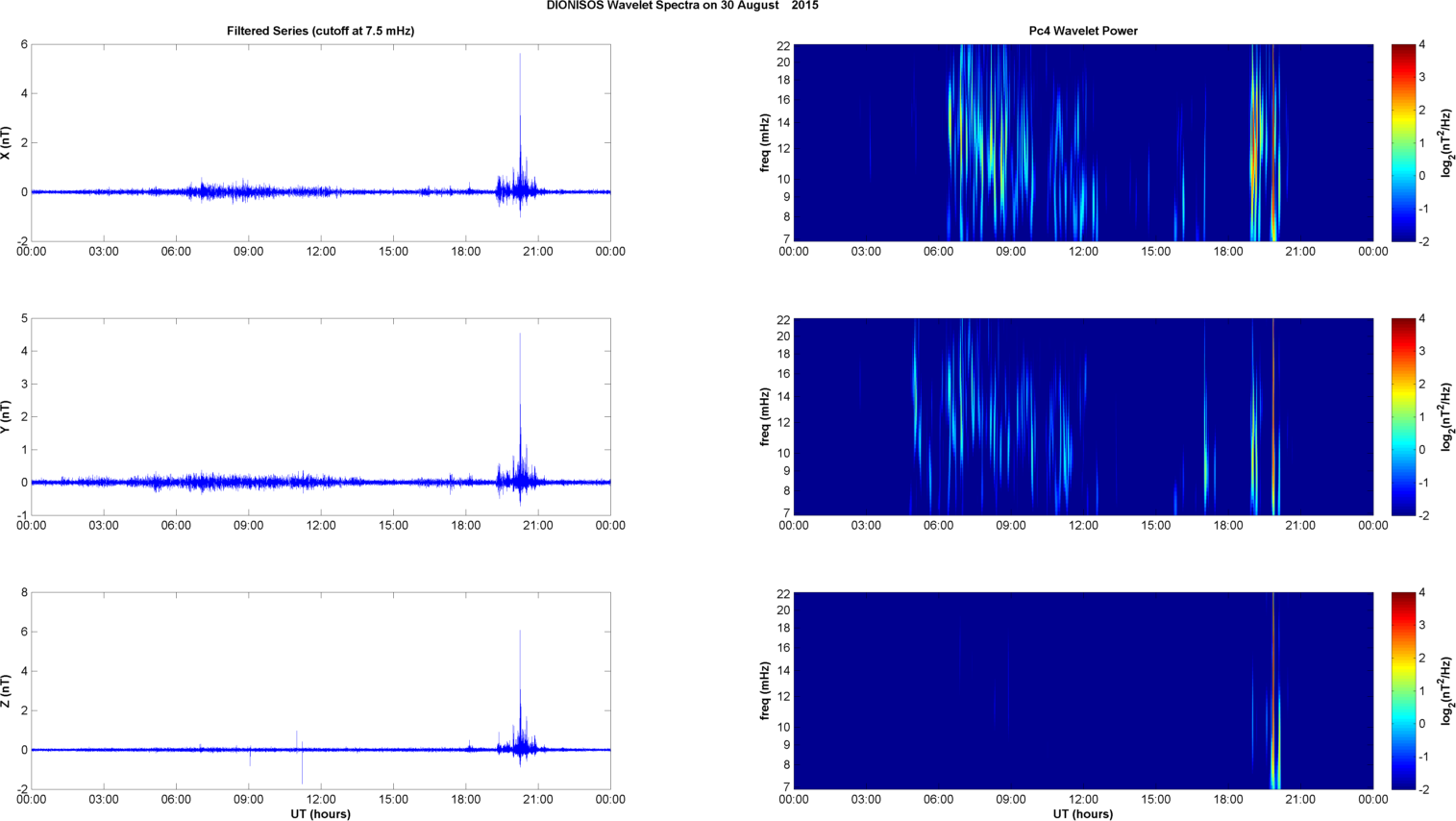Click the log2(nT²/Hz) label beside middle colorbar
This screenshot has width=1456, height=821.
(x=1446, y=417)
